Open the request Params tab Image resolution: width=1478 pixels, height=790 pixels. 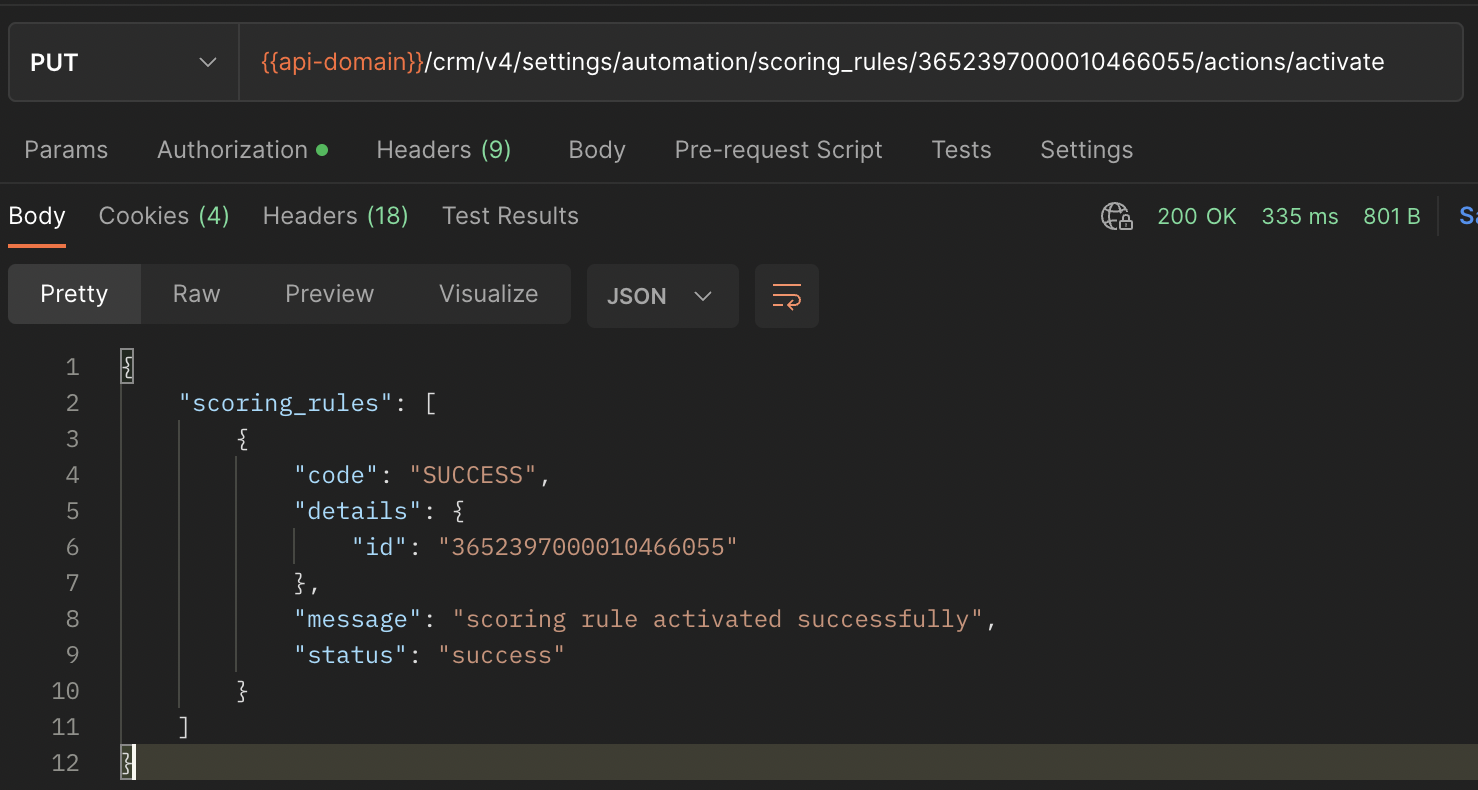coord(66,150)
